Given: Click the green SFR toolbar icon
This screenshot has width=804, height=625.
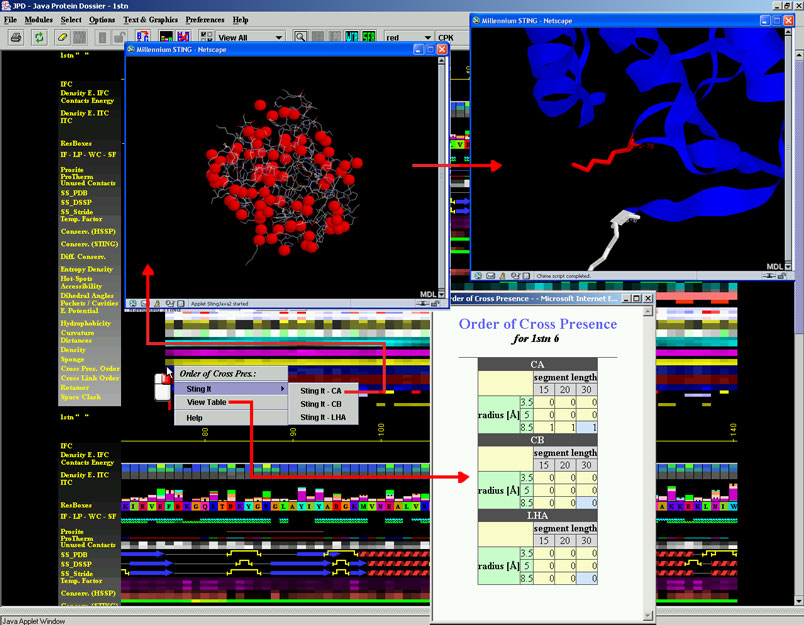Looking at the screenshot, I should (369, 37).
